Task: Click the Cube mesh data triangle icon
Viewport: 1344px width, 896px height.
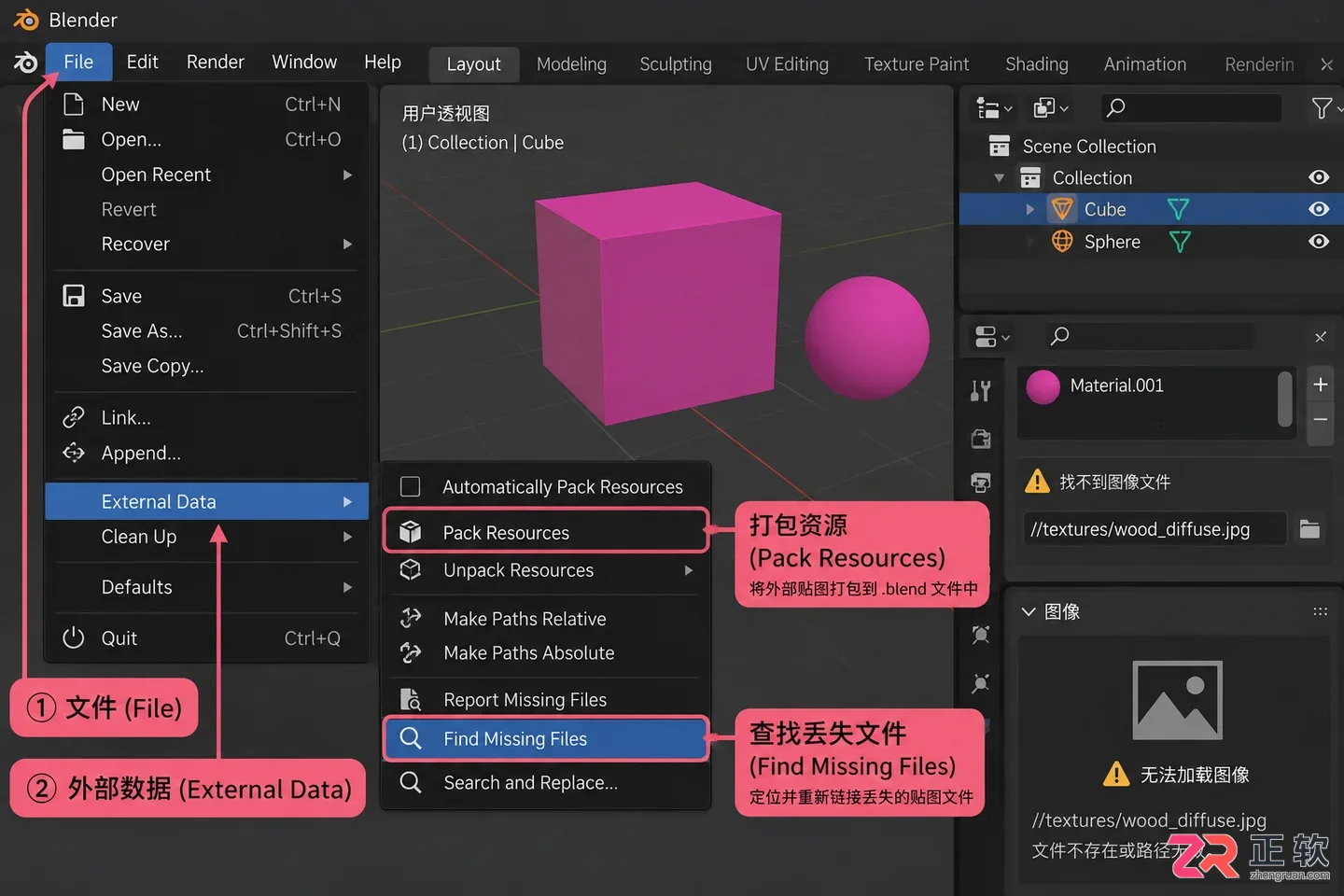Action: [x=1179, y=209]
